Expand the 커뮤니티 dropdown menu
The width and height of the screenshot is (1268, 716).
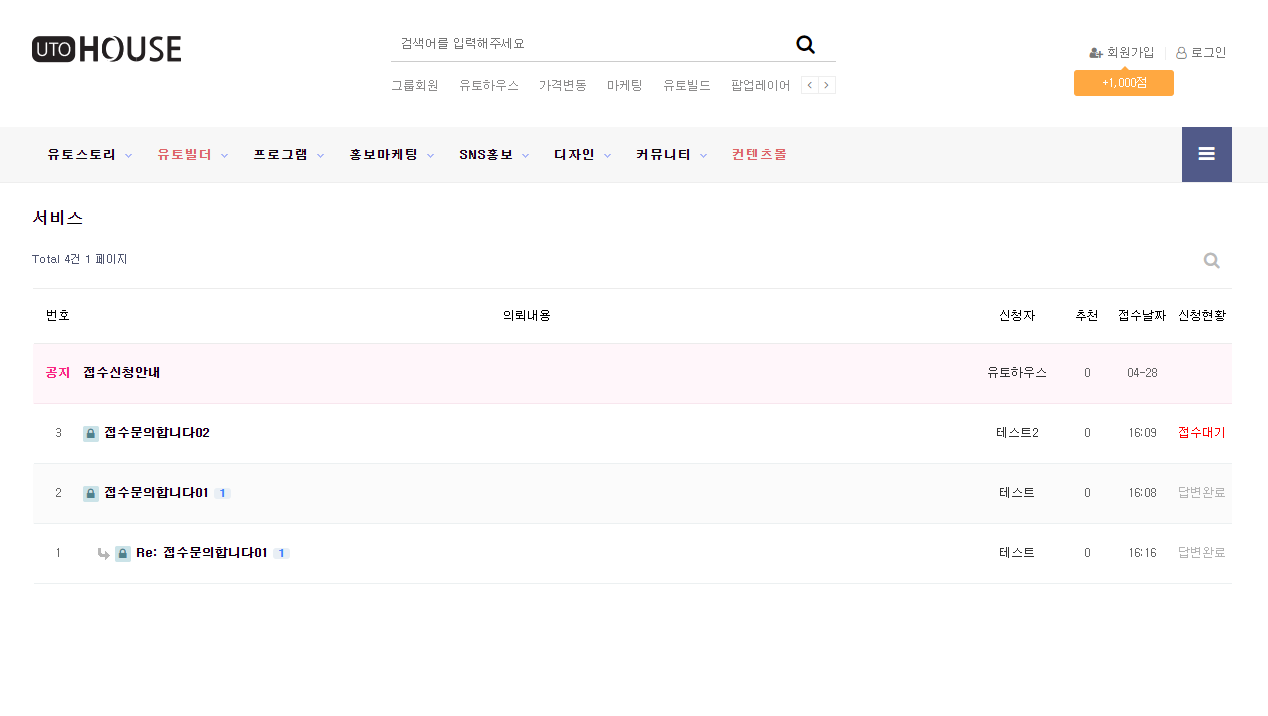(671, 155)
